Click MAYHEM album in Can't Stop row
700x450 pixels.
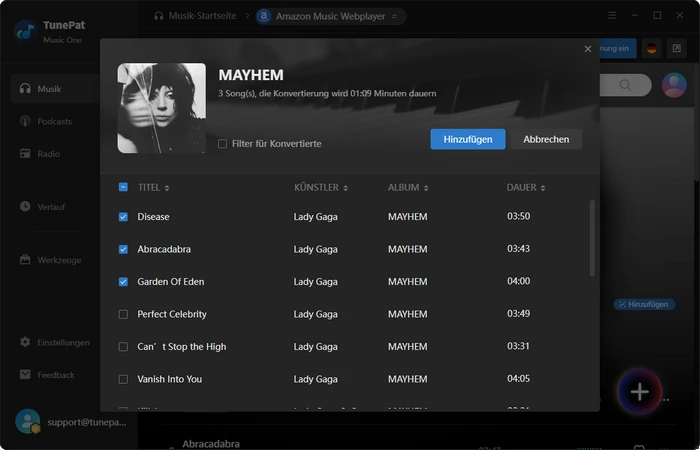(x=407, y=346)
